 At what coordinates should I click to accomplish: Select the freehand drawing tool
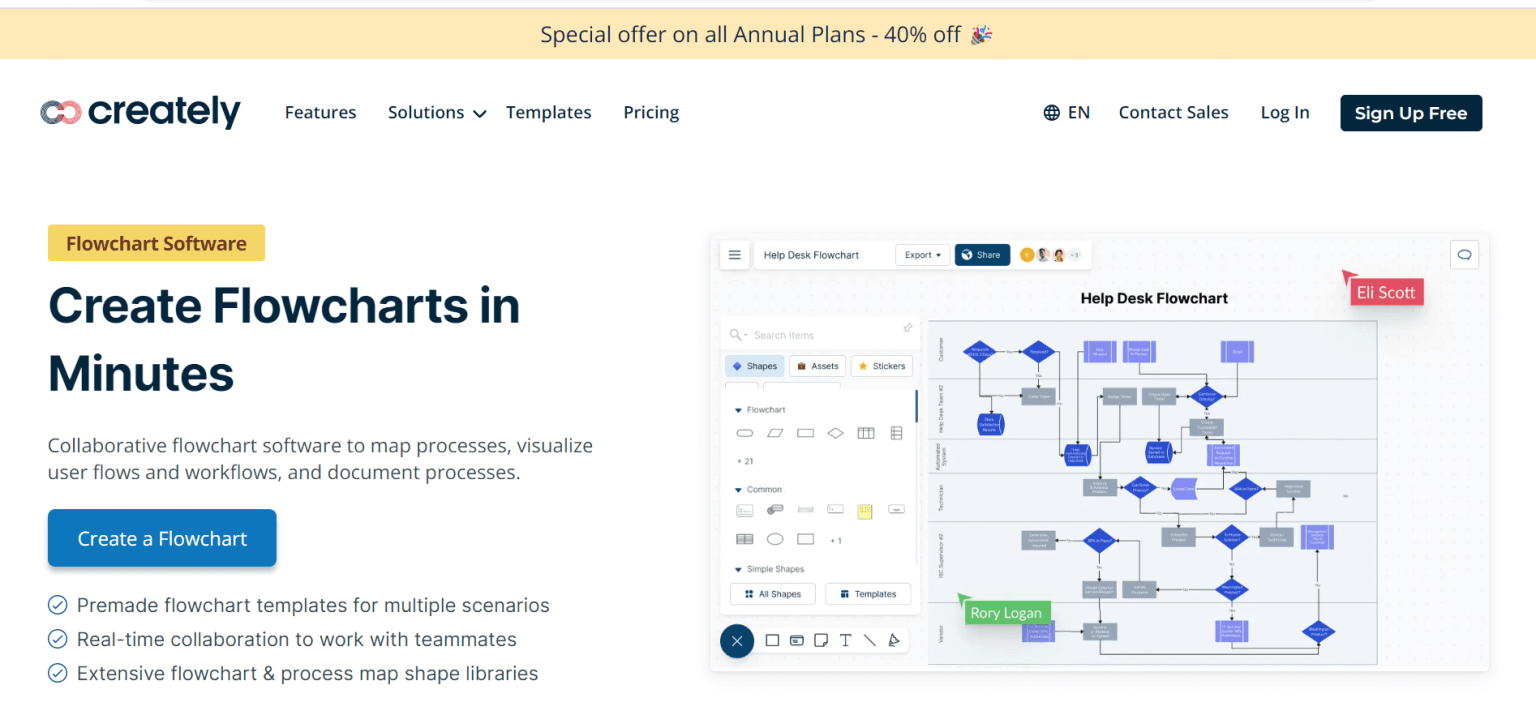(894, 640)
